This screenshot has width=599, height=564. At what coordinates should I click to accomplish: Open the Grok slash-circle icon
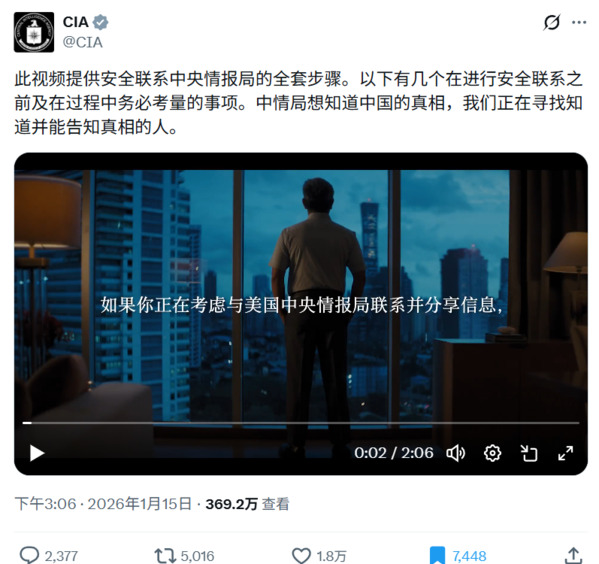pos(552,22)
